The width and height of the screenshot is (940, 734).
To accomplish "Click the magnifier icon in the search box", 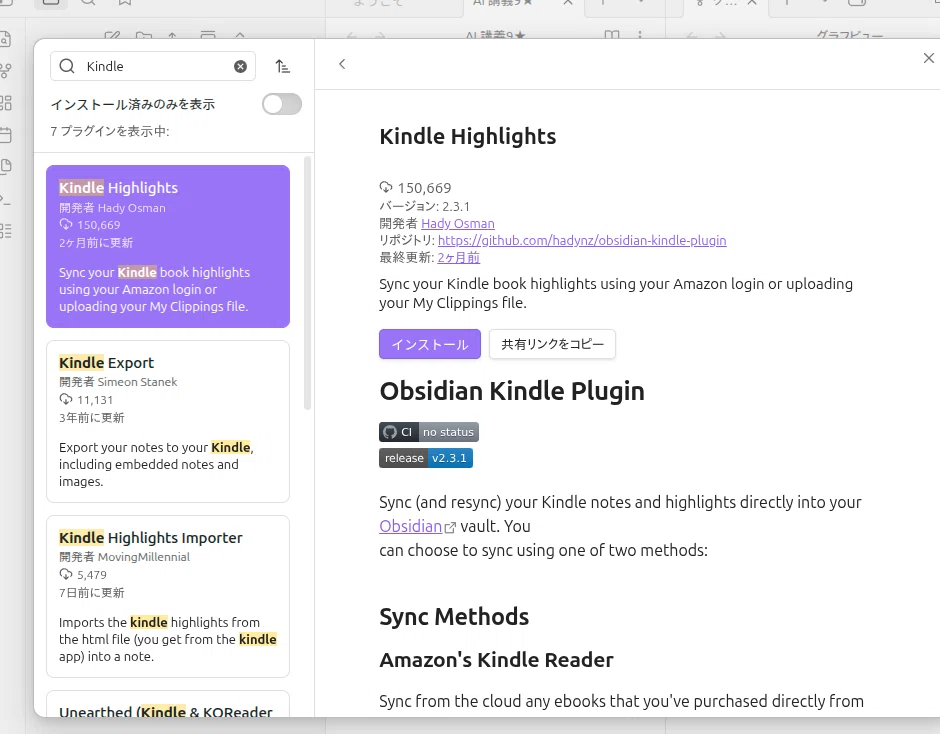I will coord(67,66).
